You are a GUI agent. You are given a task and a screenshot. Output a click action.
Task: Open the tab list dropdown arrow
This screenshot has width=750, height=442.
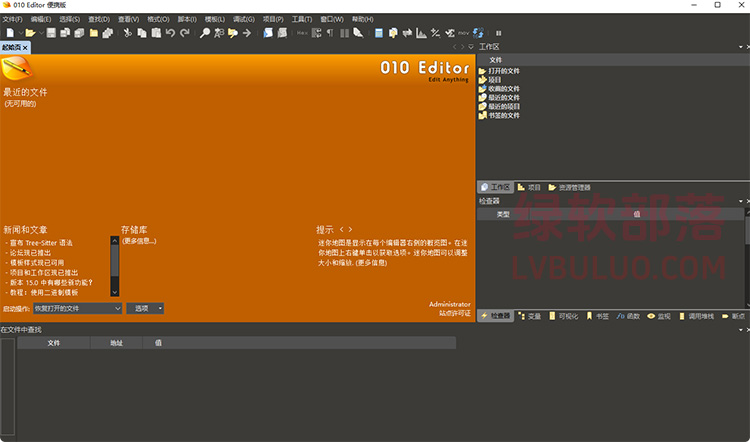(x=471, y=47)
